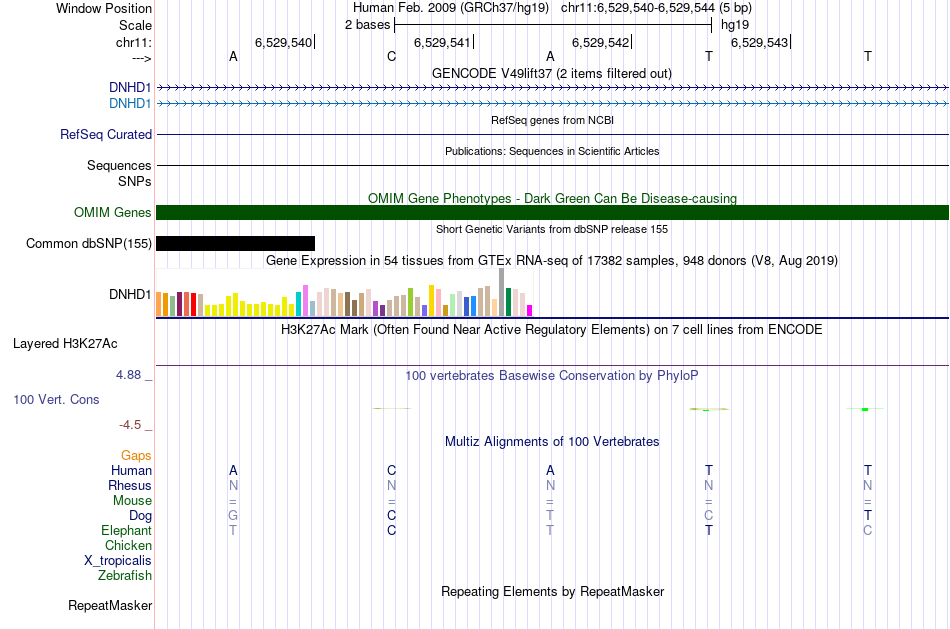
Task: Click the chr11: ruler label
Action: pos(134,42)
